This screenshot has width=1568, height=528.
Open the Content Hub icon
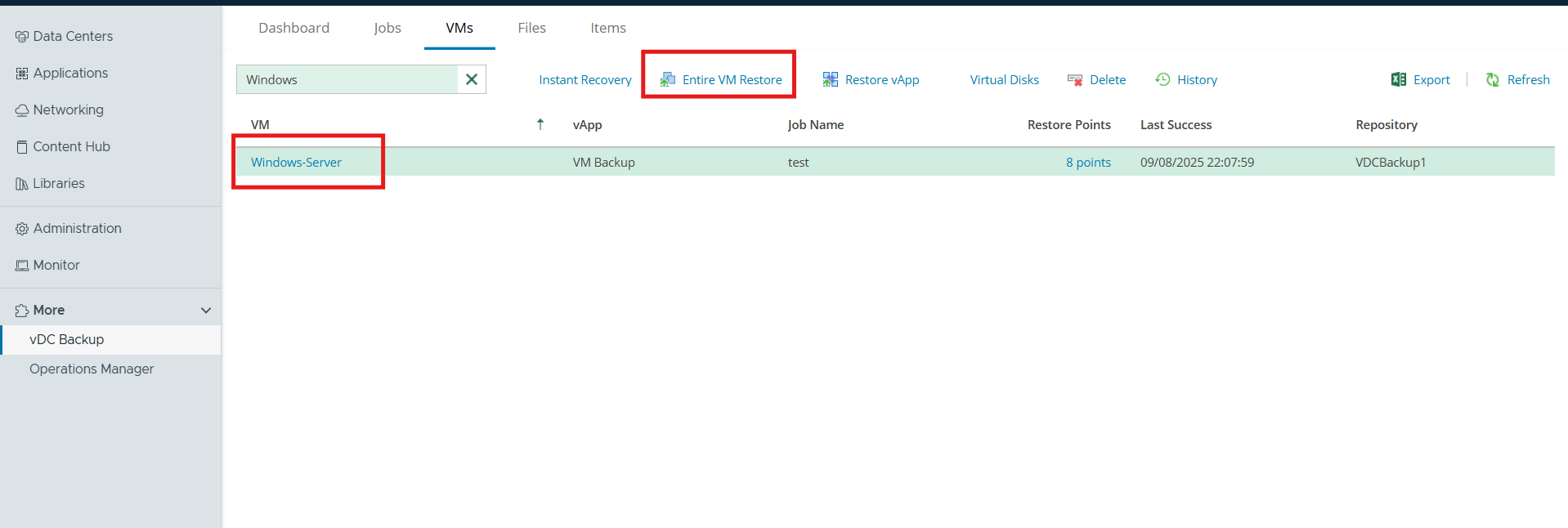tap(22, 147)
